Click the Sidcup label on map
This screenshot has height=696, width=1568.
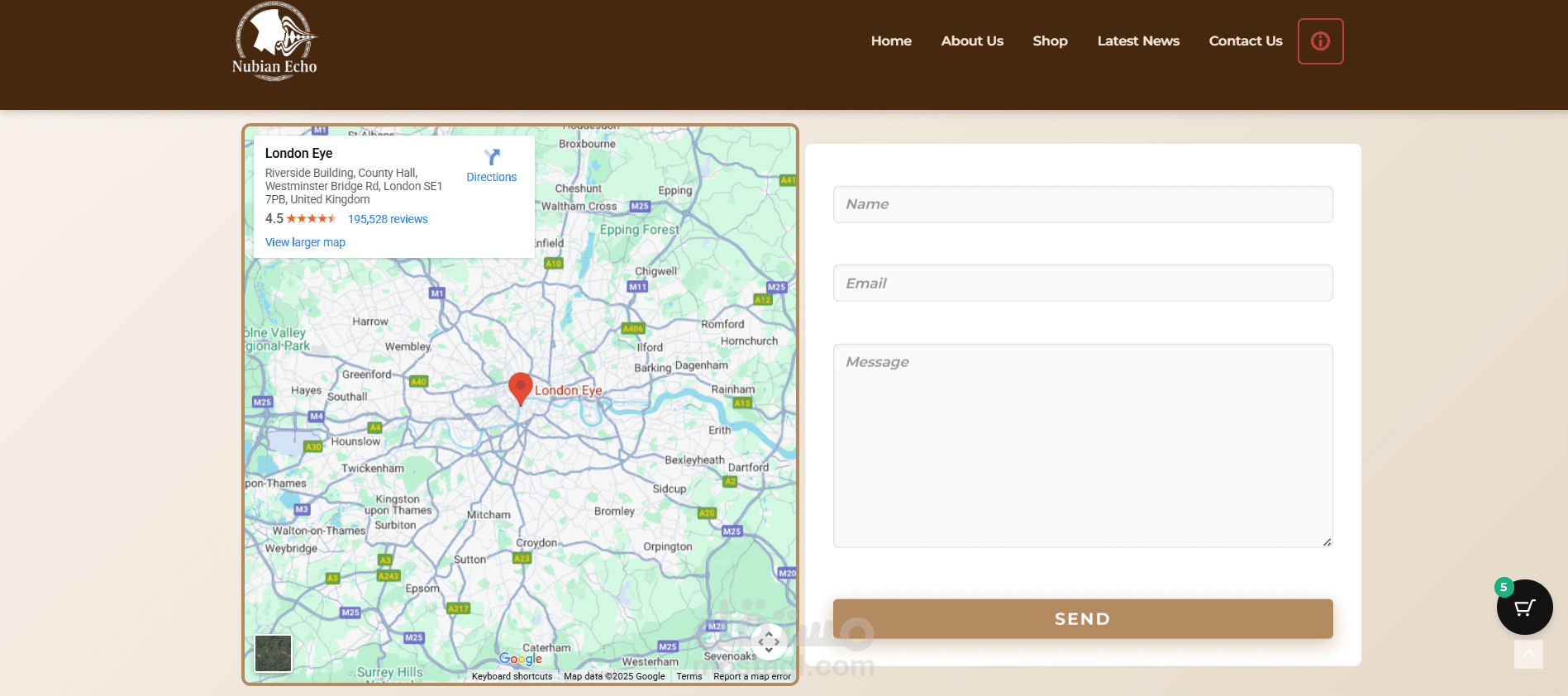[x=670, y=489]
